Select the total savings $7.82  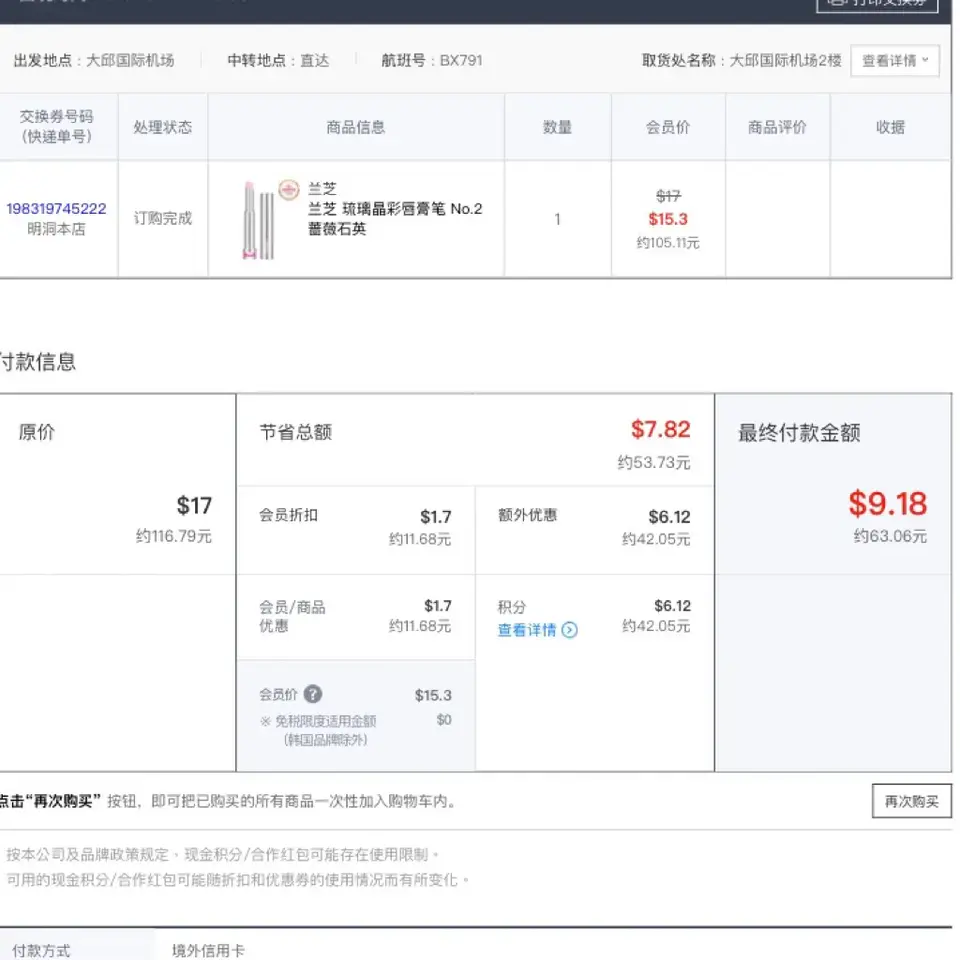661,429
